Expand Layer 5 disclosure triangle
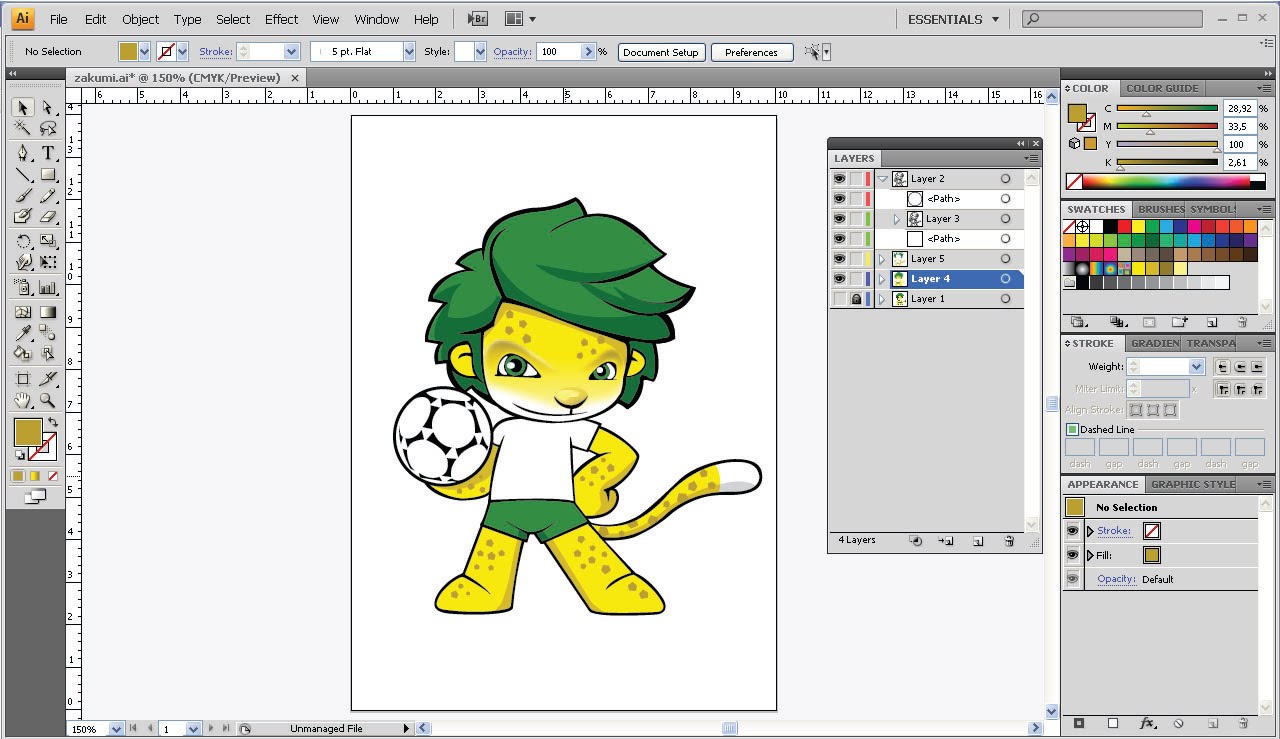Image resolution: width=1280 pixels, height=739 pixels. click(882, 259)
